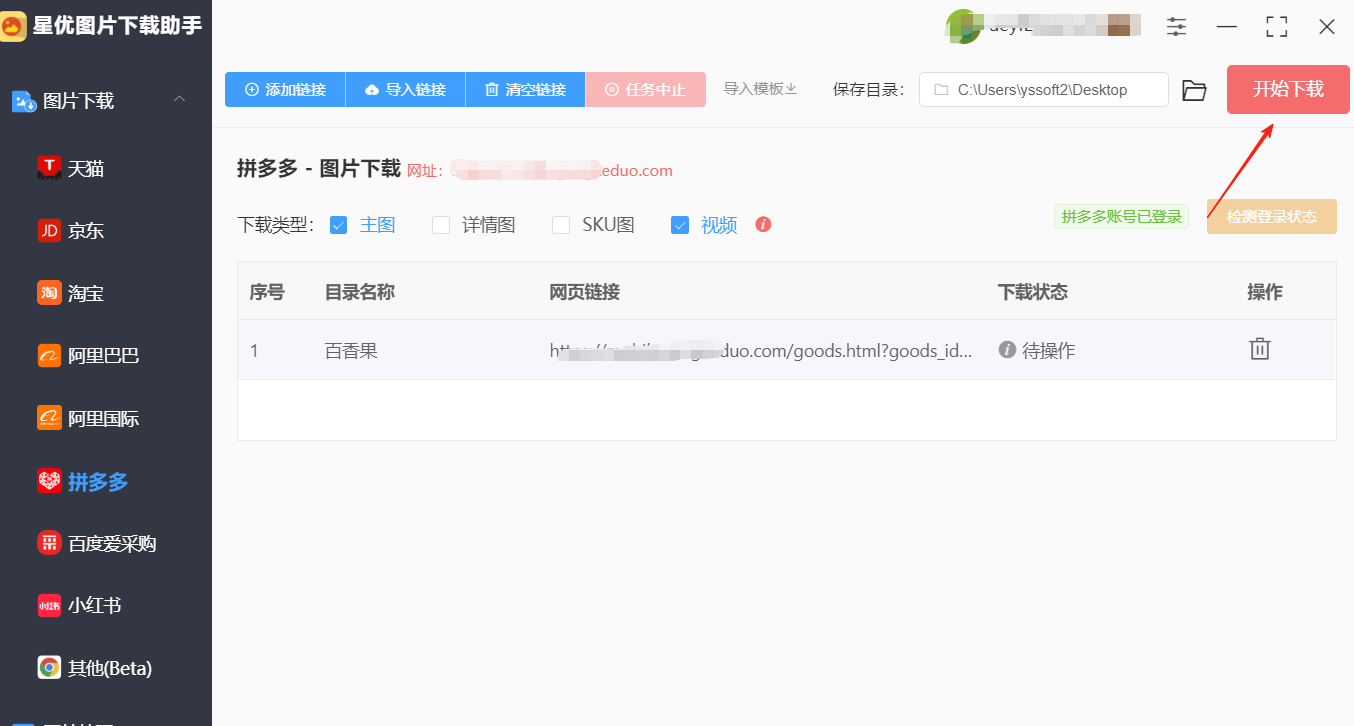
Task: Click the 小红书 red icon
Action: coord(49,605)
